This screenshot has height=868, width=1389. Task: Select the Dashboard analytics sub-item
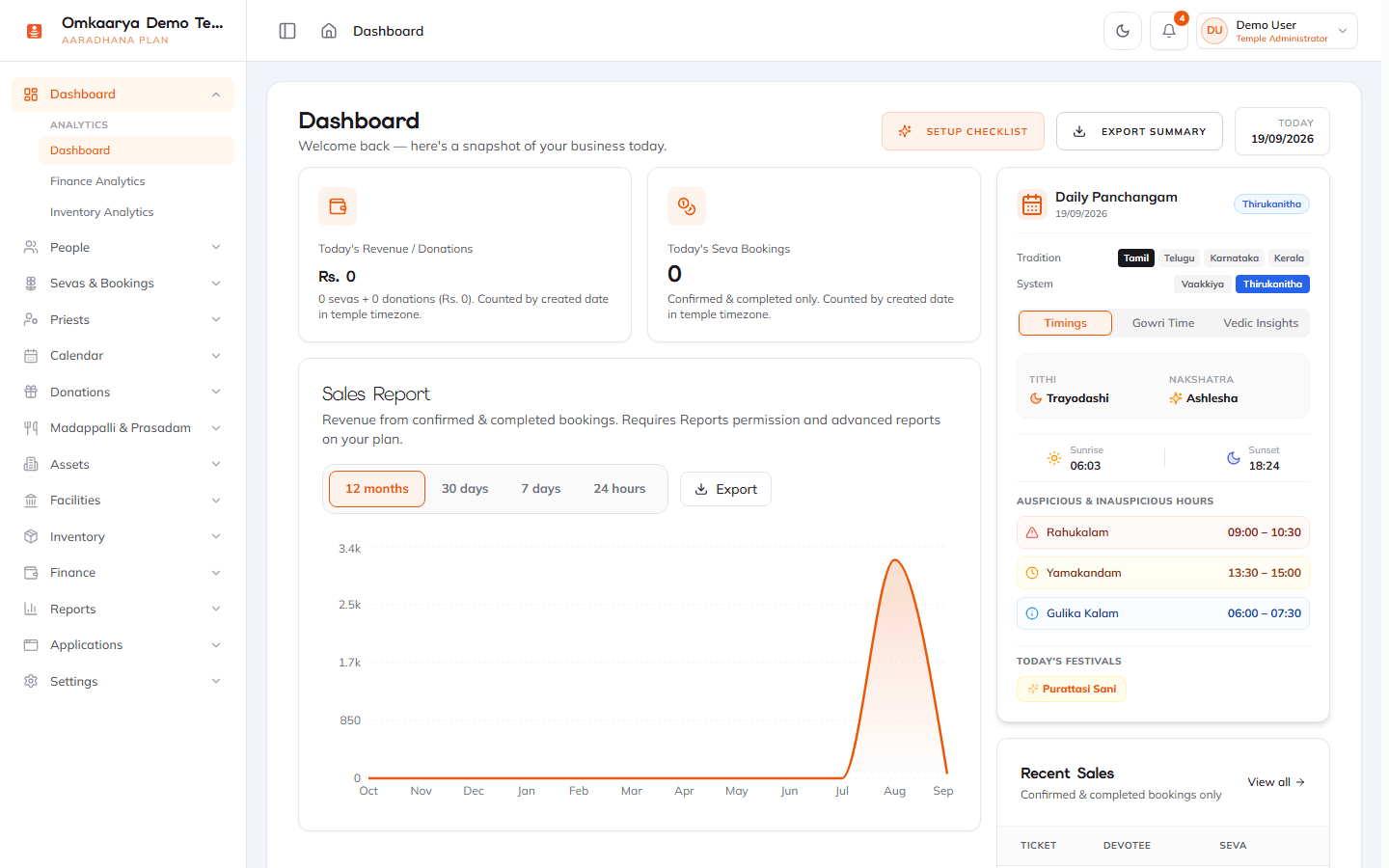136,150
